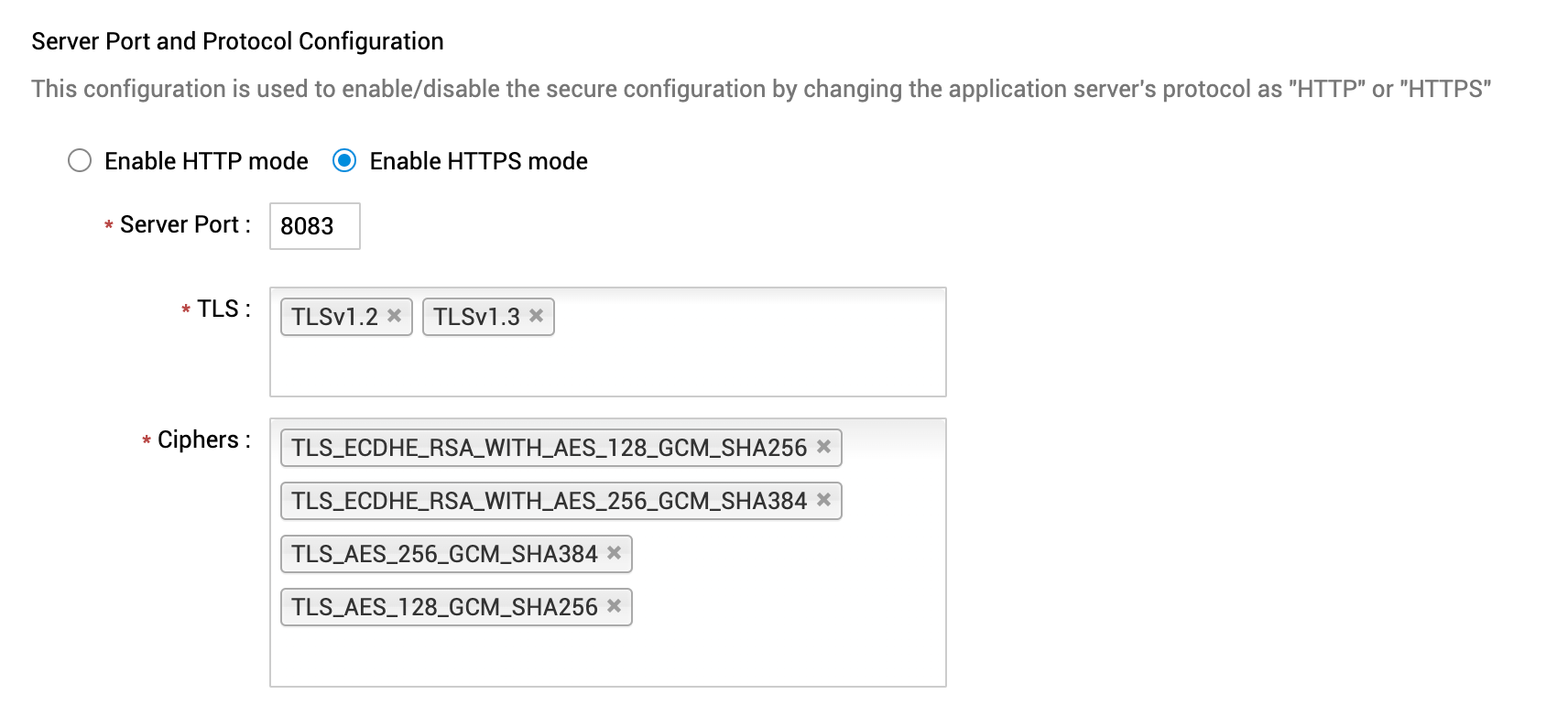The height and width of the screenshot is (727, 1568).
Task: Click the TLS_AES_128_GCM_SHA256 tag text
Action: [444, 607]
